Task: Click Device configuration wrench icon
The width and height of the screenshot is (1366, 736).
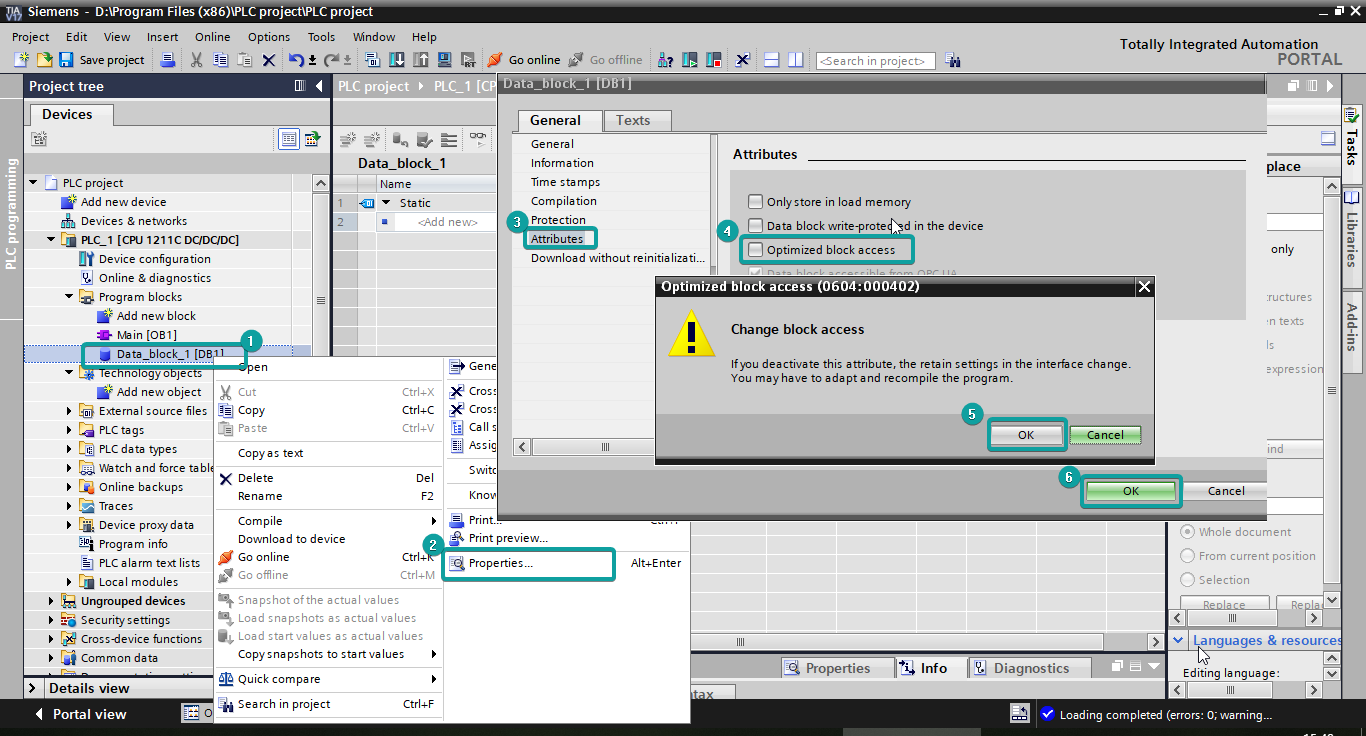Action: (x=87, y=259)
